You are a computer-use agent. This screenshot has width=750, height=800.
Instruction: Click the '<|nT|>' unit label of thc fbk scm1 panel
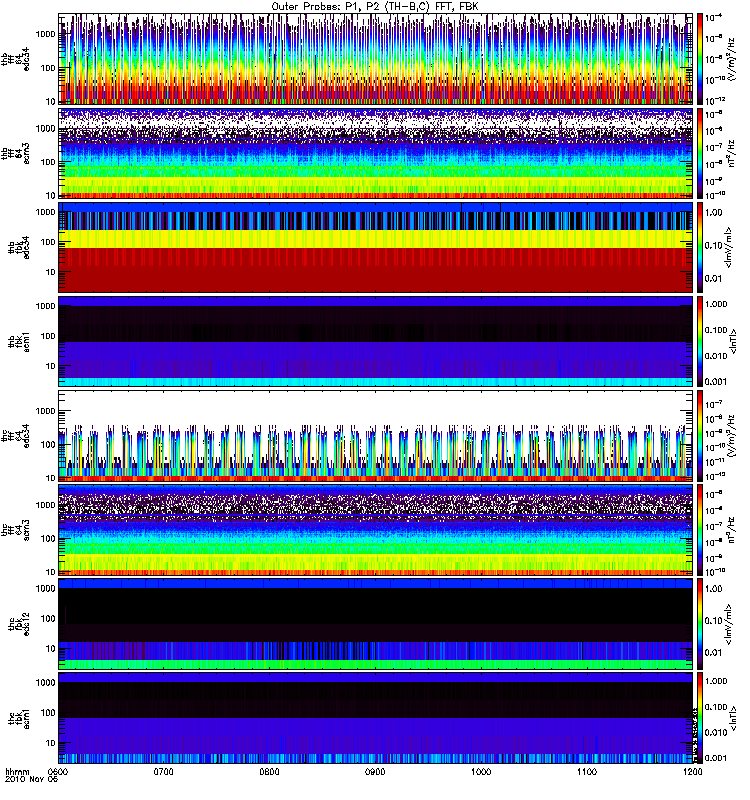(x=733, y=717)
